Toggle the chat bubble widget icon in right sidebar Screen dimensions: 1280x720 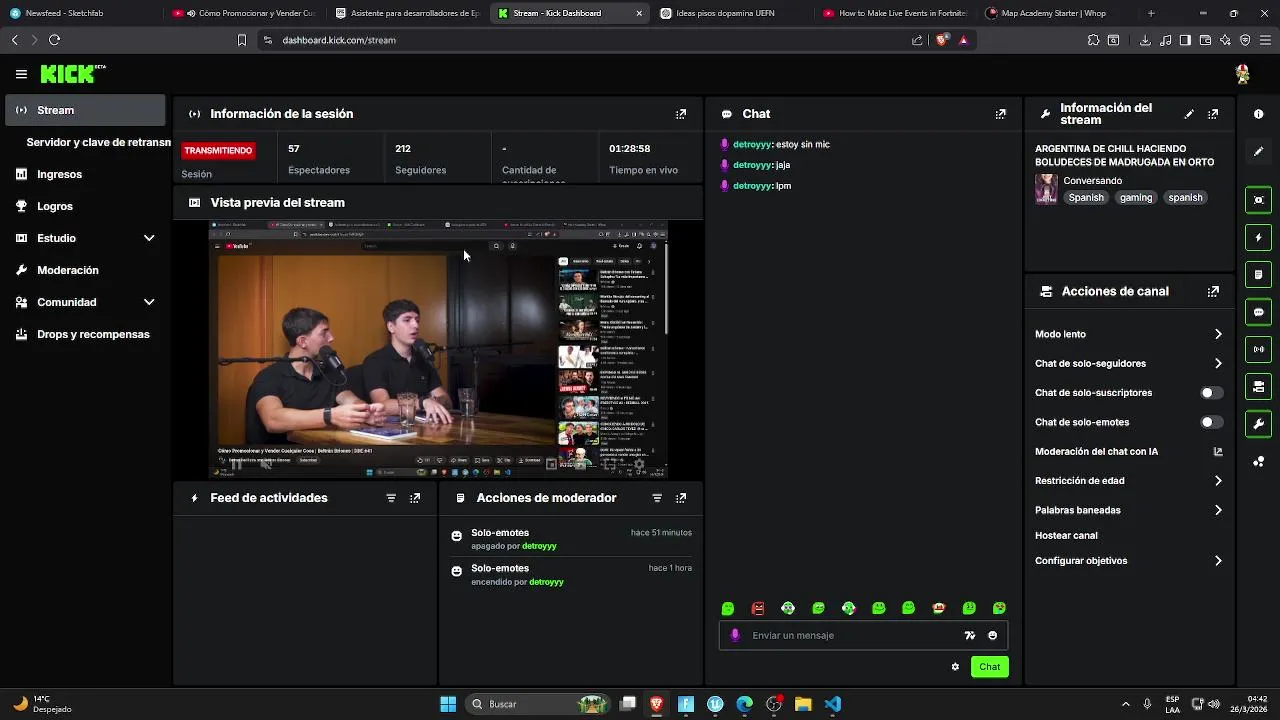click(x=1258, y=312)
